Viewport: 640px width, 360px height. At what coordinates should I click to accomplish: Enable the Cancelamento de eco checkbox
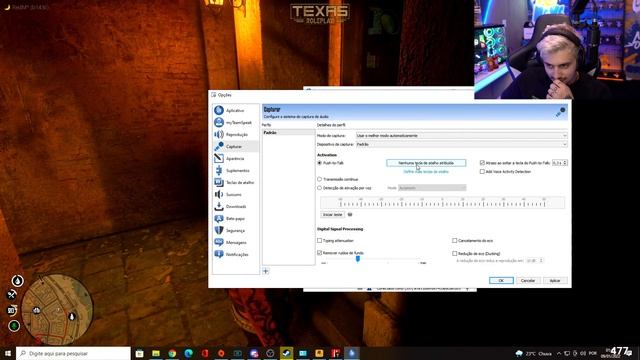pos(454,241)
